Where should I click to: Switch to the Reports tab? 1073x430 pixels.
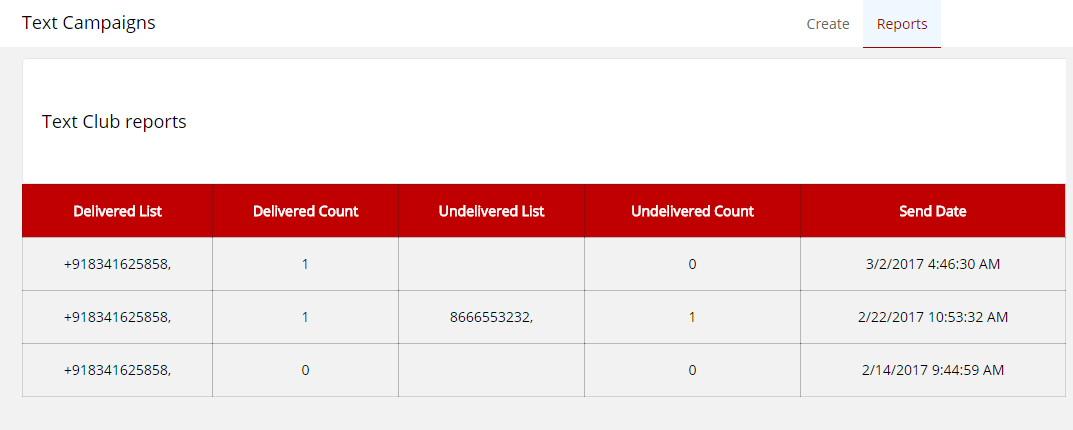[902, 24]
